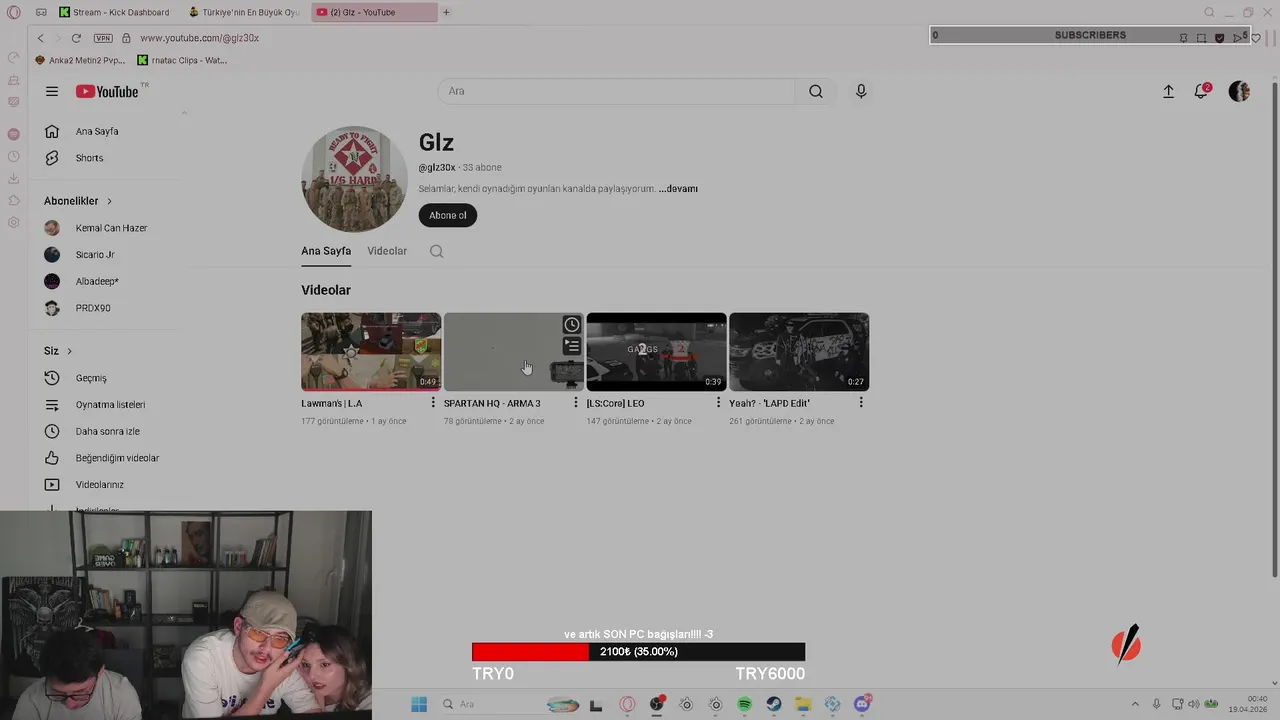Switch to Türkiye'nin En Büyük browser tab

coord(244,12)
